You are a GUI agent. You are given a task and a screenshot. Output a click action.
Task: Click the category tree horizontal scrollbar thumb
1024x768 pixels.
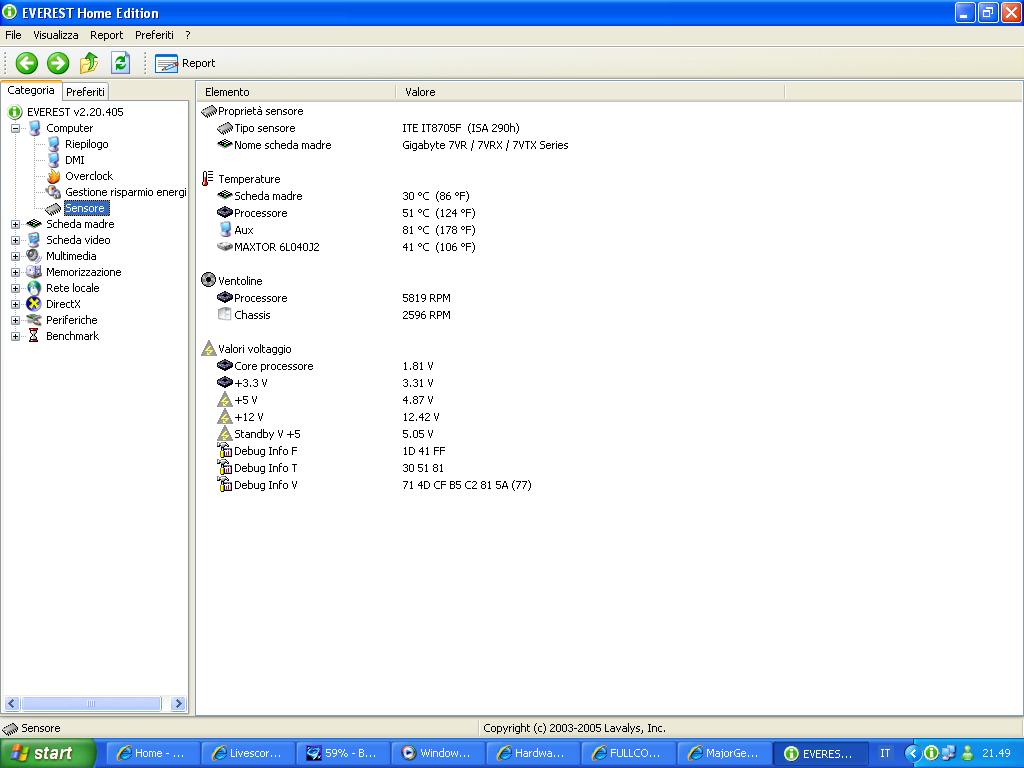pos(91,703)
